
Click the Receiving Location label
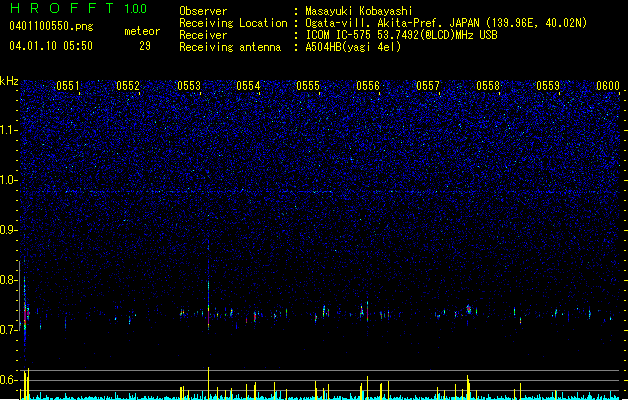[233, 23]
